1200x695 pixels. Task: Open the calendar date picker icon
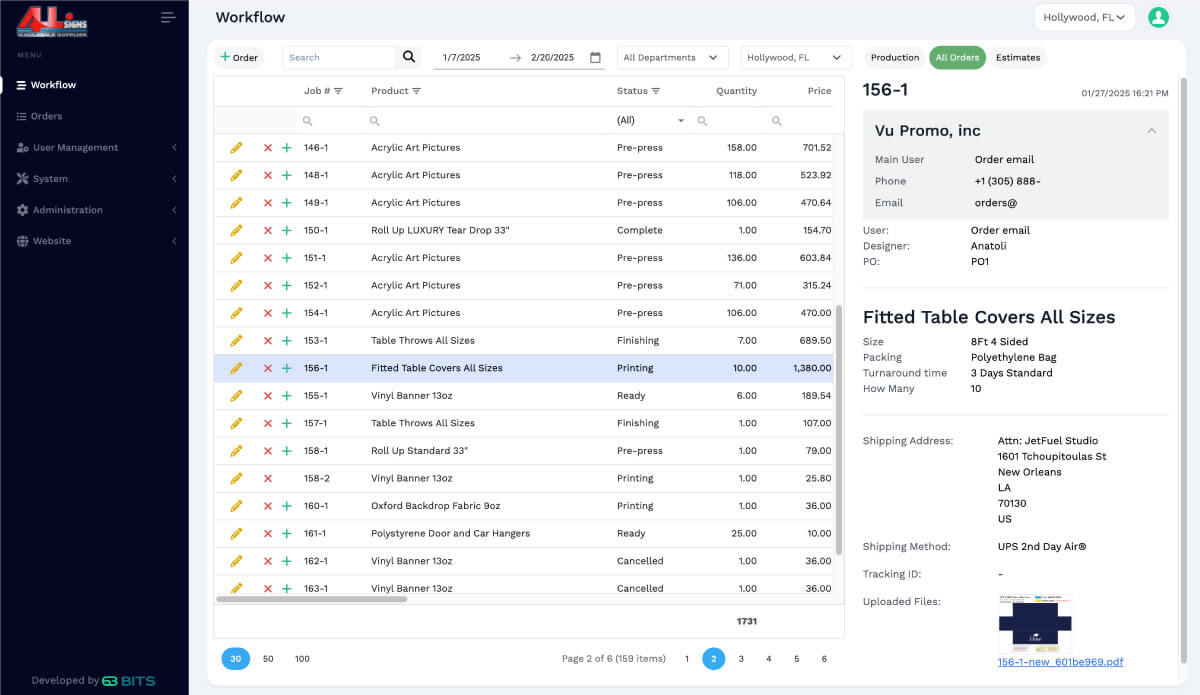coord(595,57)
